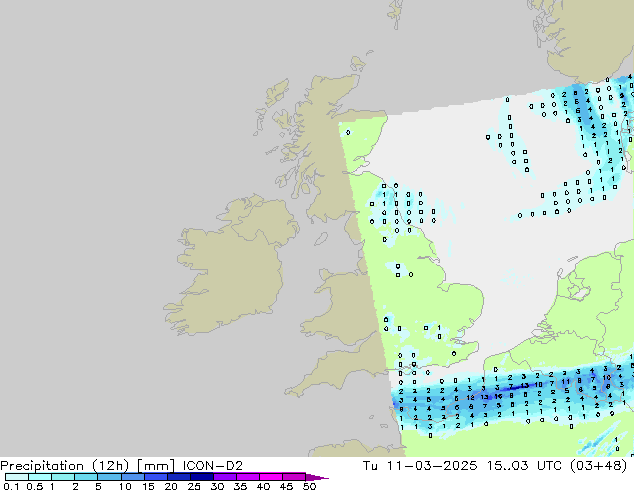
Task: Select the 0.1–0.5 mm palest legend swatch
Action: (17, 477)
